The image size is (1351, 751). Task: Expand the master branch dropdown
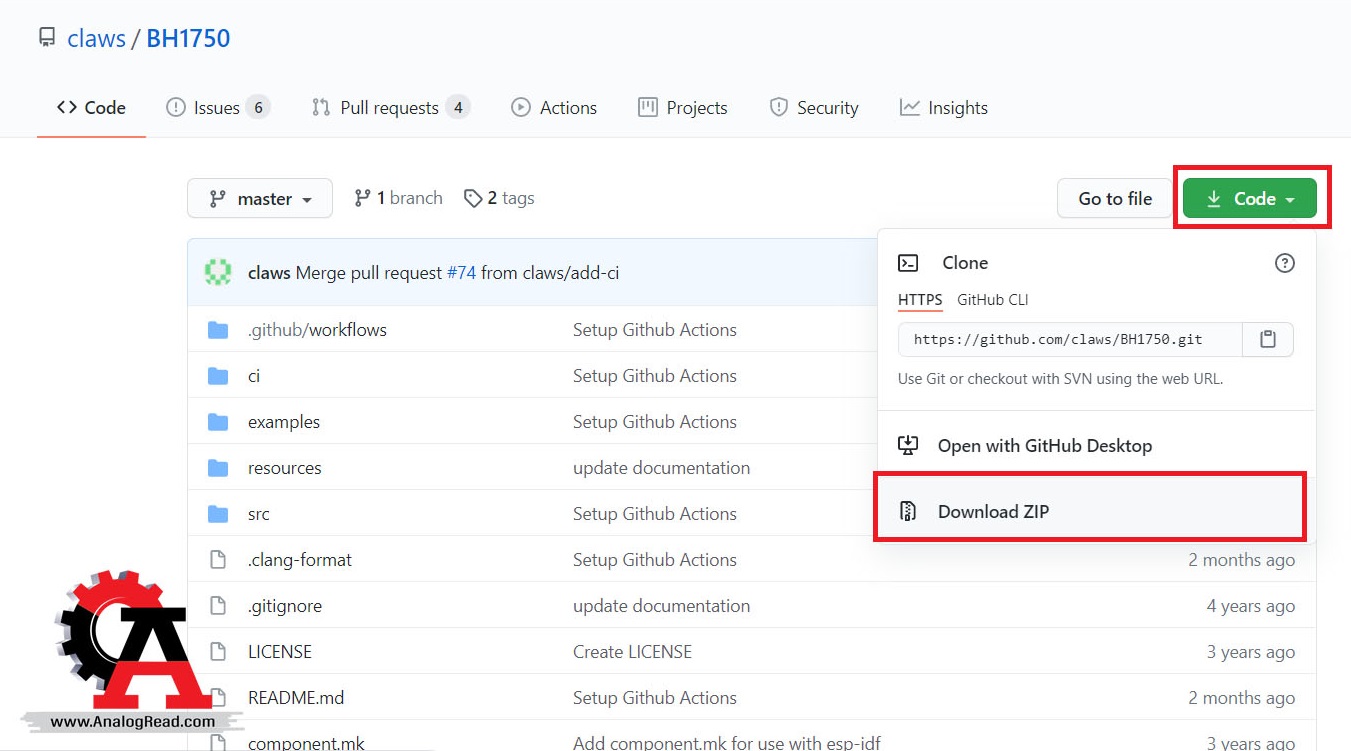tap(259, 199)
